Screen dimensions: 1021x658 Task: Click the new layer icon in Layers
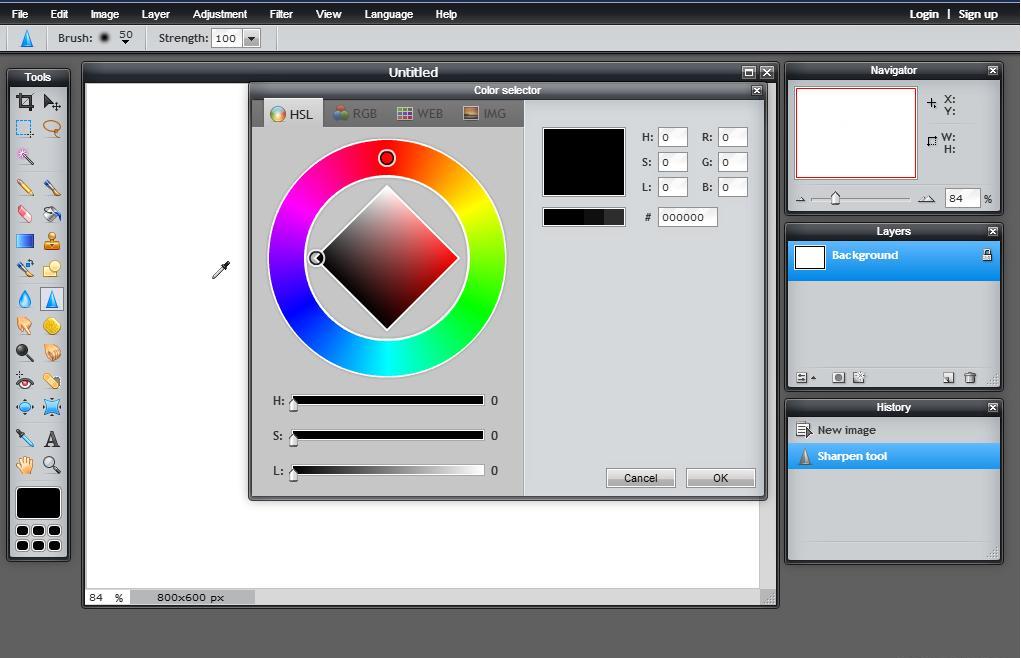pos(949,377)
